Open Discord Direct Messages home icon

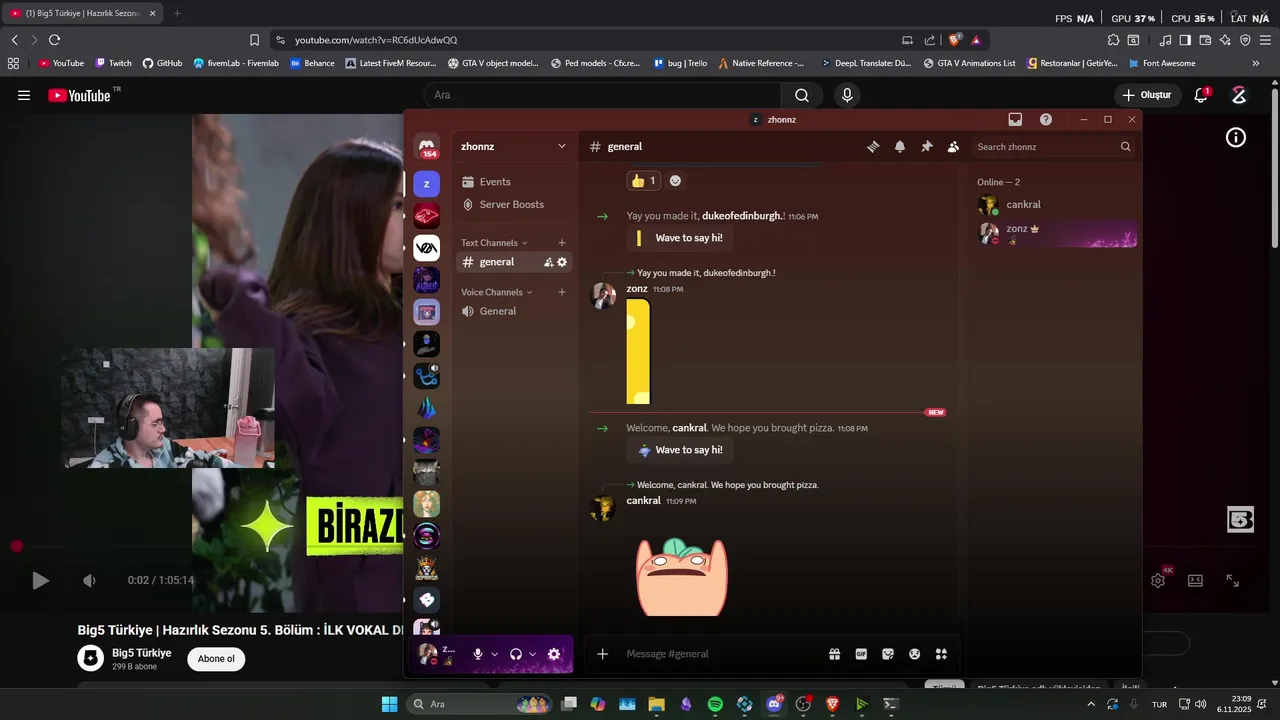pos(427,147)
